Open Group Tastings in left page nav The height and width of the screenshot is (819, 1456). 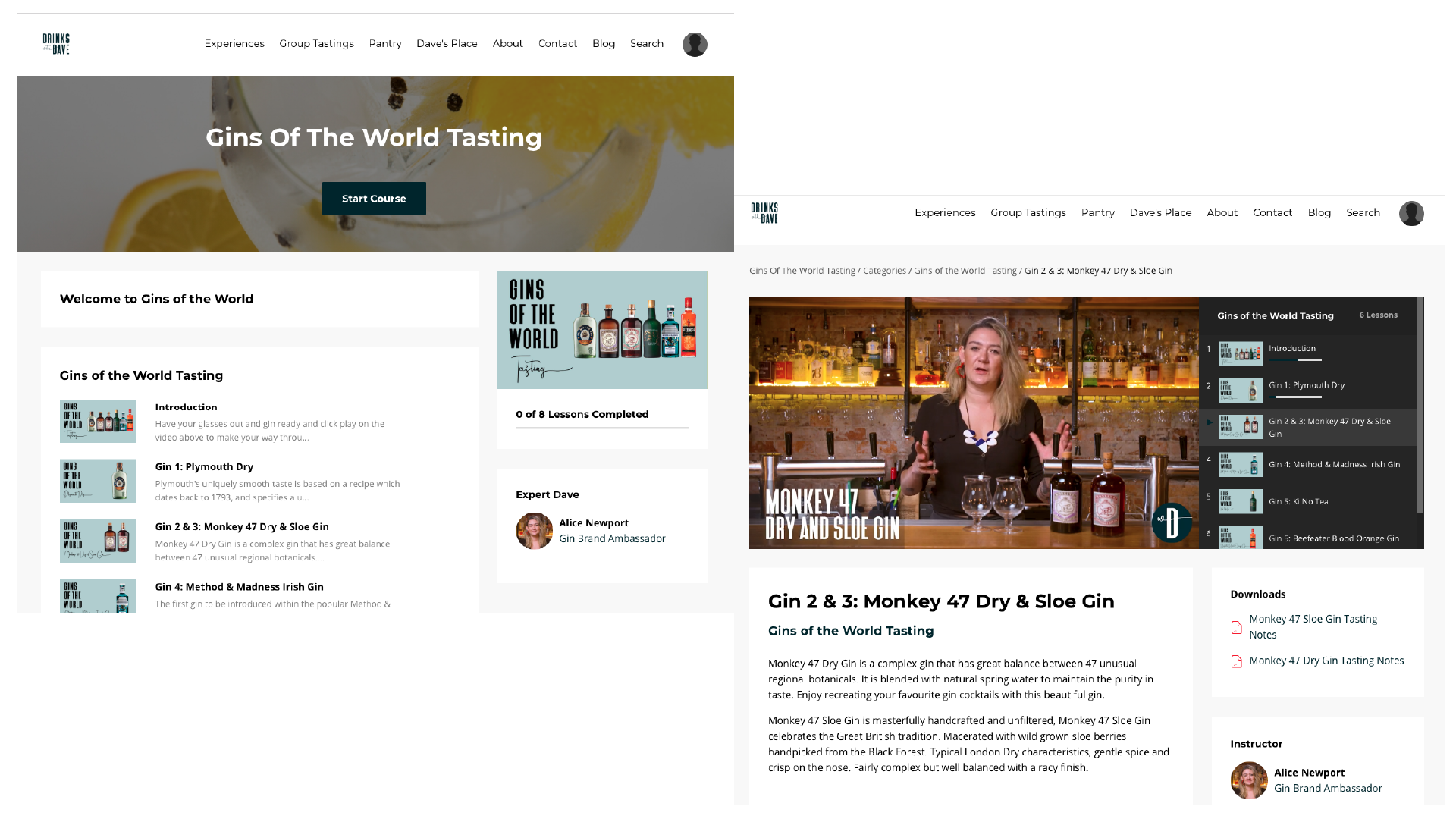(316, 44)
